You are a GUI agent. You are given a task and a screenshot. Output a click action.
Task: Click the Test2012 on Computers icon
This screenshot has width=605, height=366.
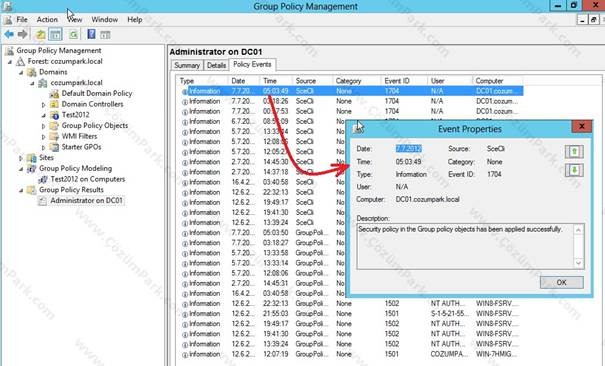pyautogui.click(x=42, y=180)
